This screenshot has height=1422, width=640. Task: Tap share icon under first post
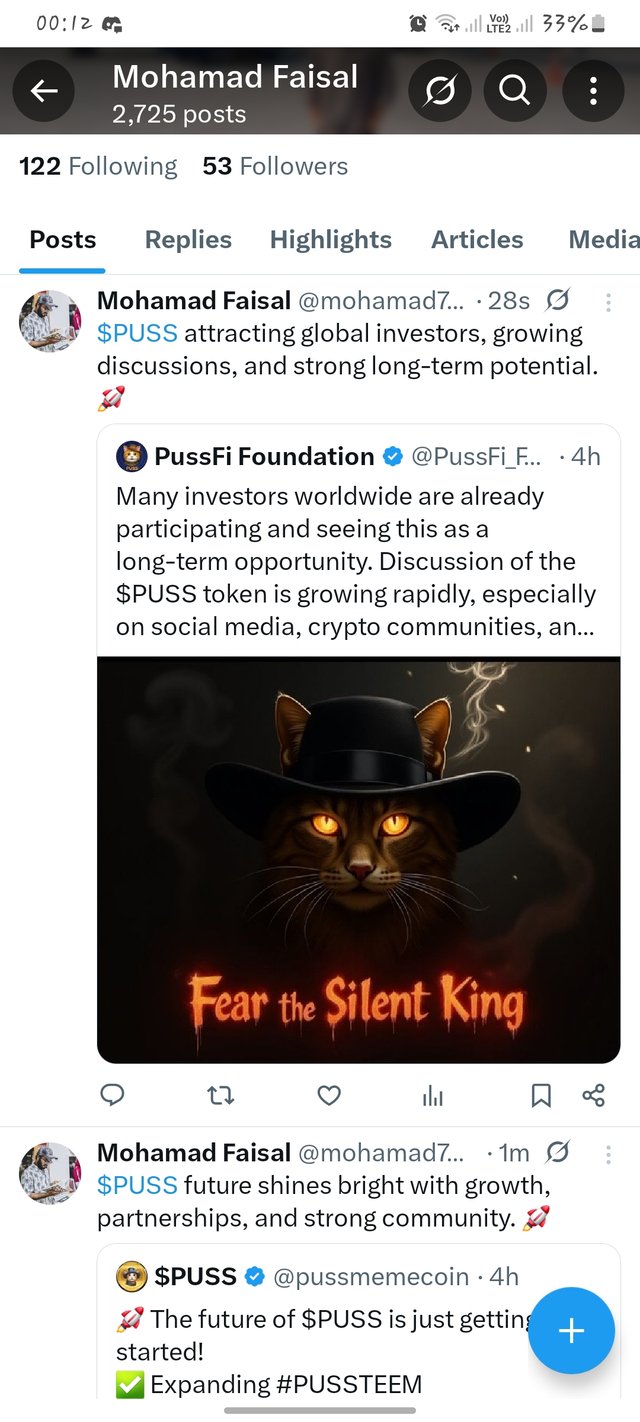(x=593, y=1096)
